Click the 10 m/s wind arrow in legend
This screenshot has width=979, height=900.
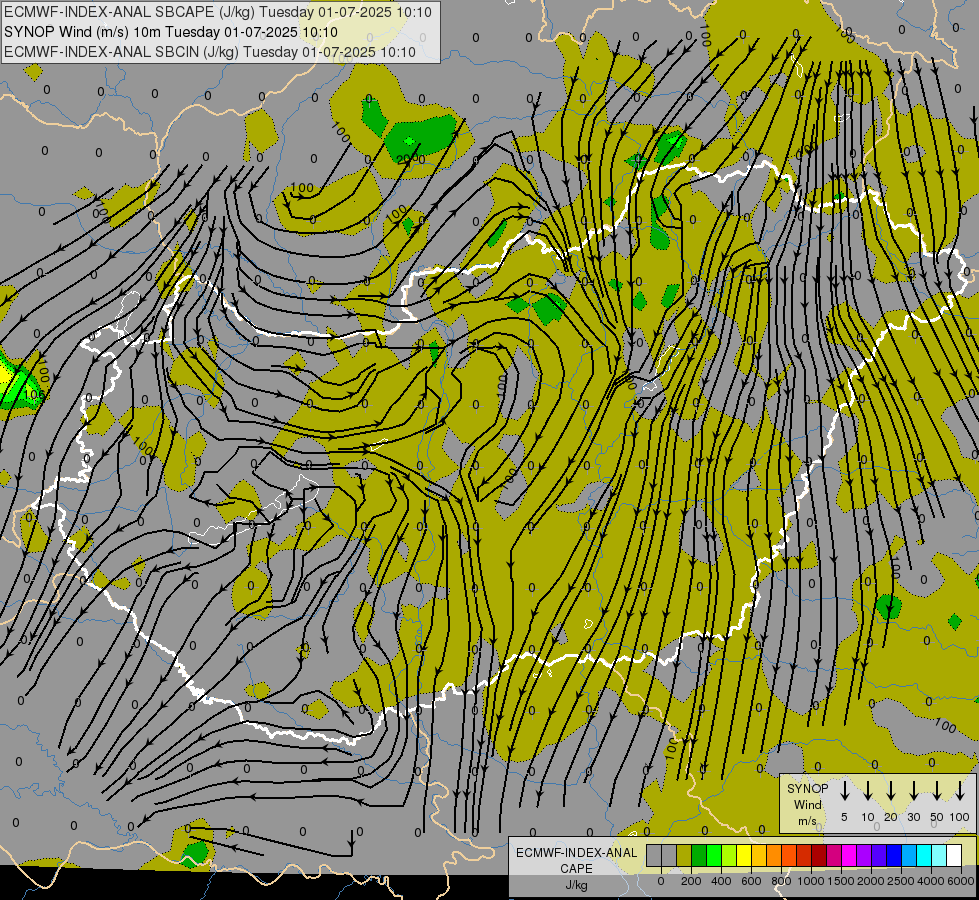tap(867, 789)
